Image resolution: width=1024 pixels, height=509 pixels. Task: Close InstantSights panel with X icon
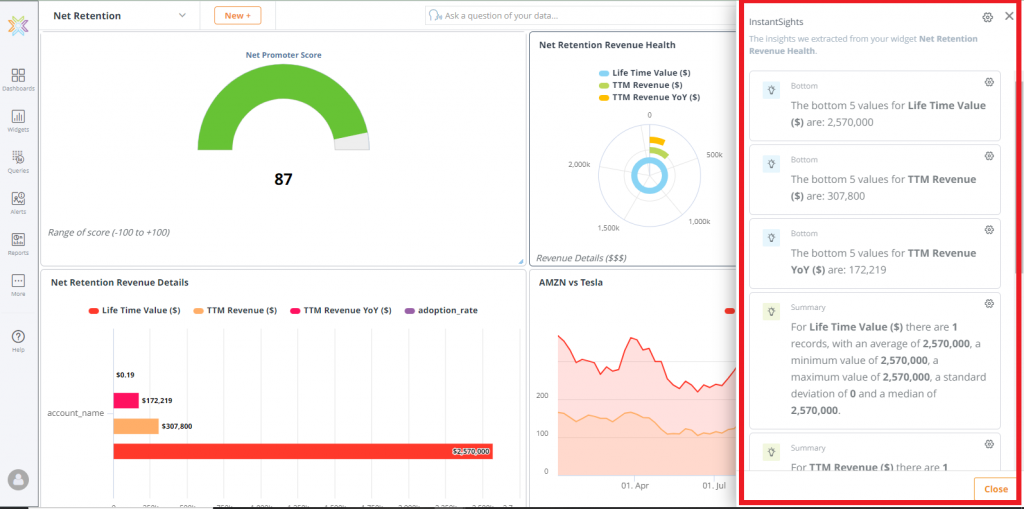point(1009,16)
